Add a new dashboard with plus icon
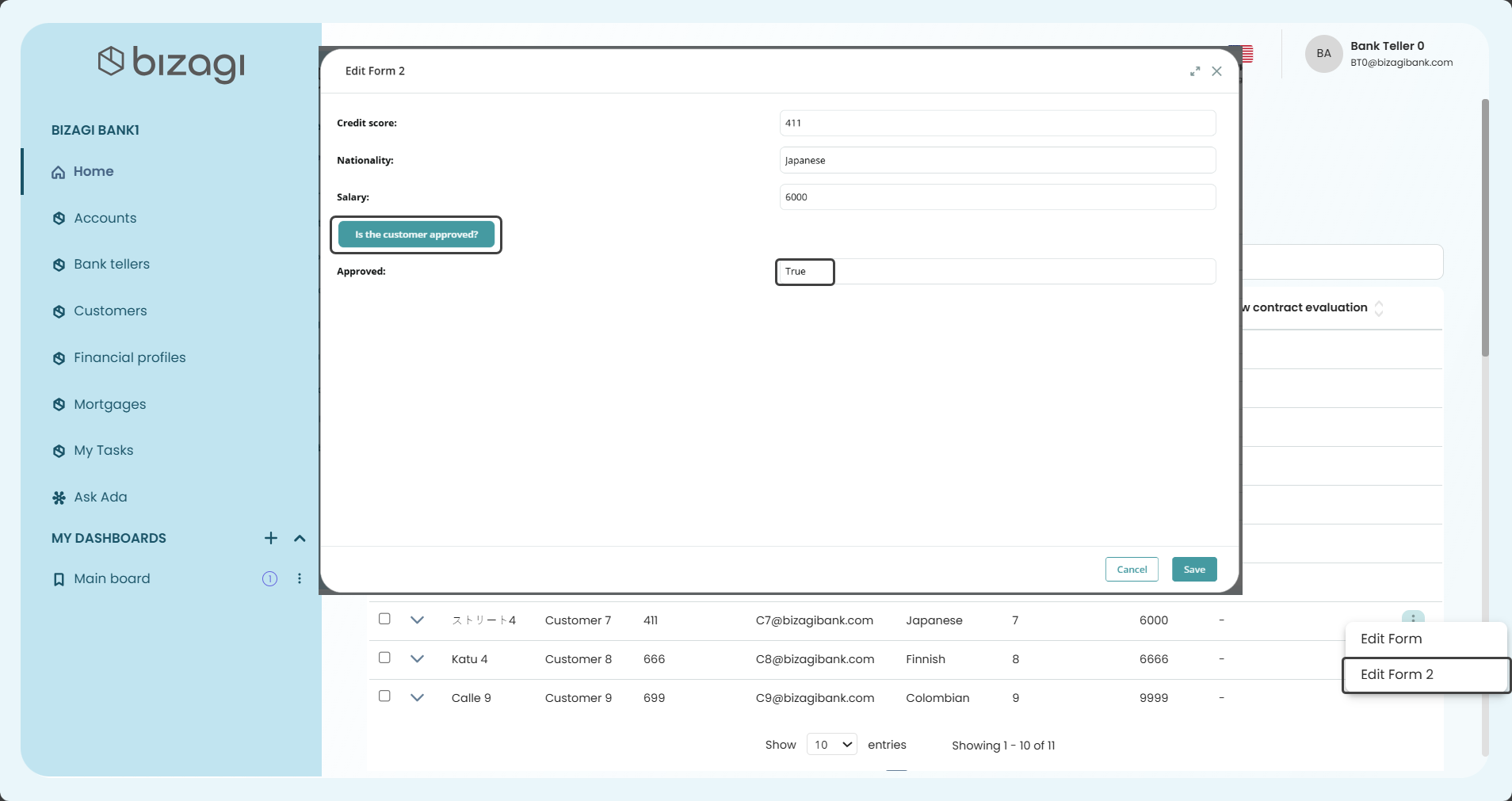Image resolution: width=1512 pixels, height=801 pixels. (x=271, y=538)
